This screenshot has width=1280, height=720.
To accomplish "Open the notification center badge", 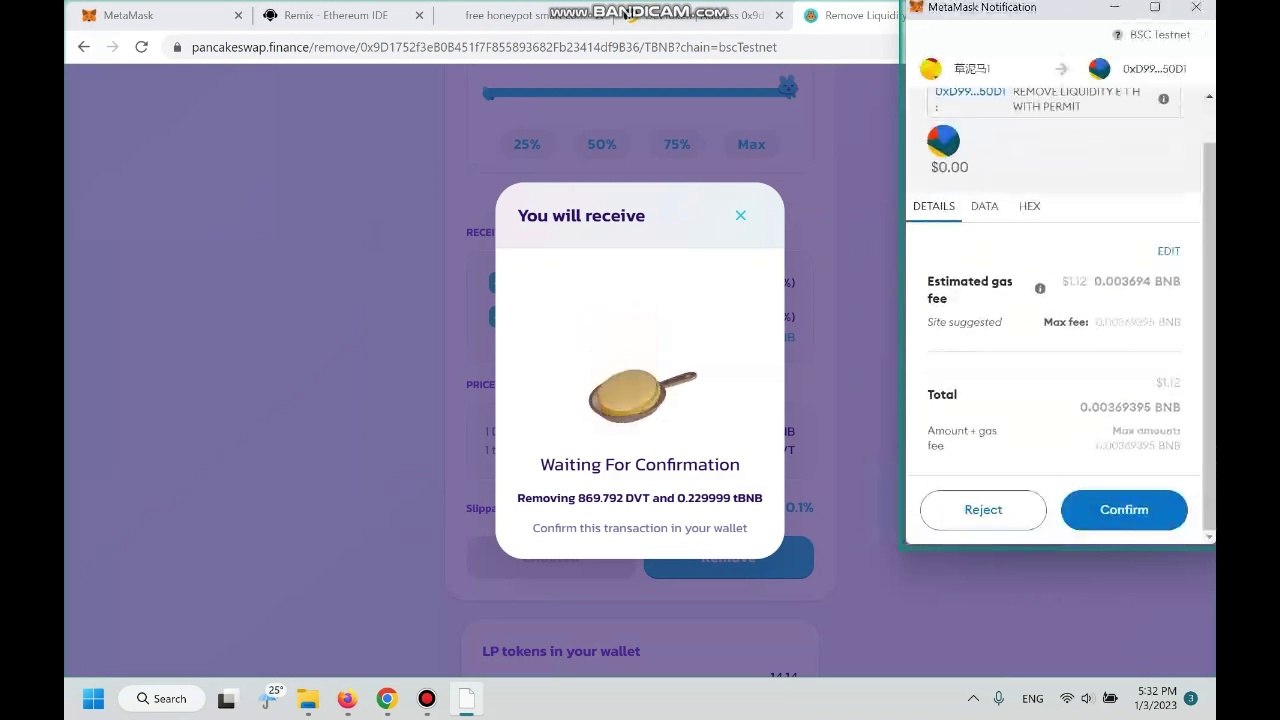I will tap(1190, 699).
